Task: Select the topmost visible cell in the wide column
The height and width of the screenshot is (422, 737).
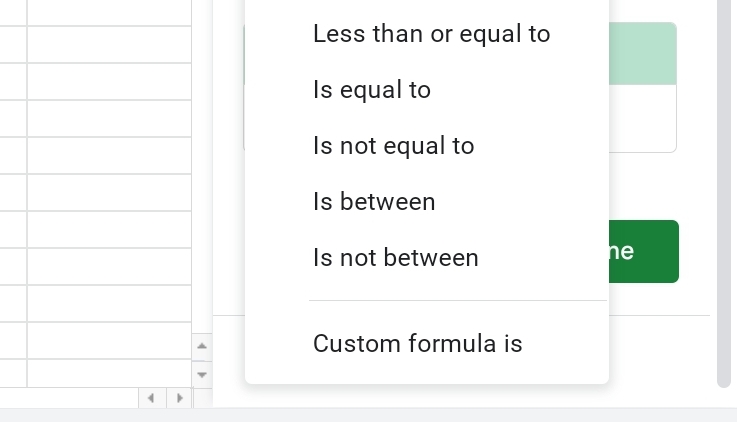Action: tap(108, 13)
